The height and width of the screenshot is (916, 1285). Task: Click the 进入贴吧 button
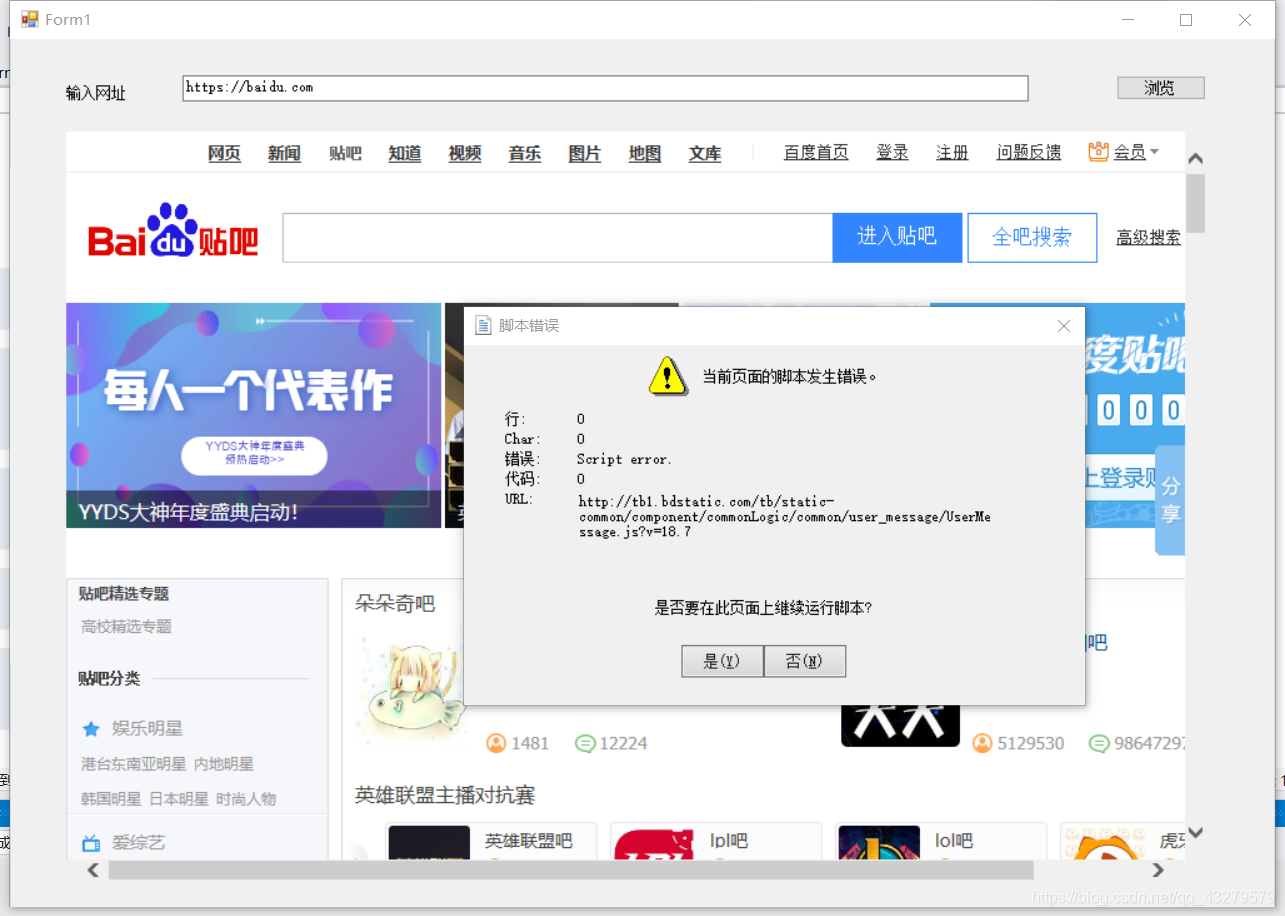[x=897, y=237]
